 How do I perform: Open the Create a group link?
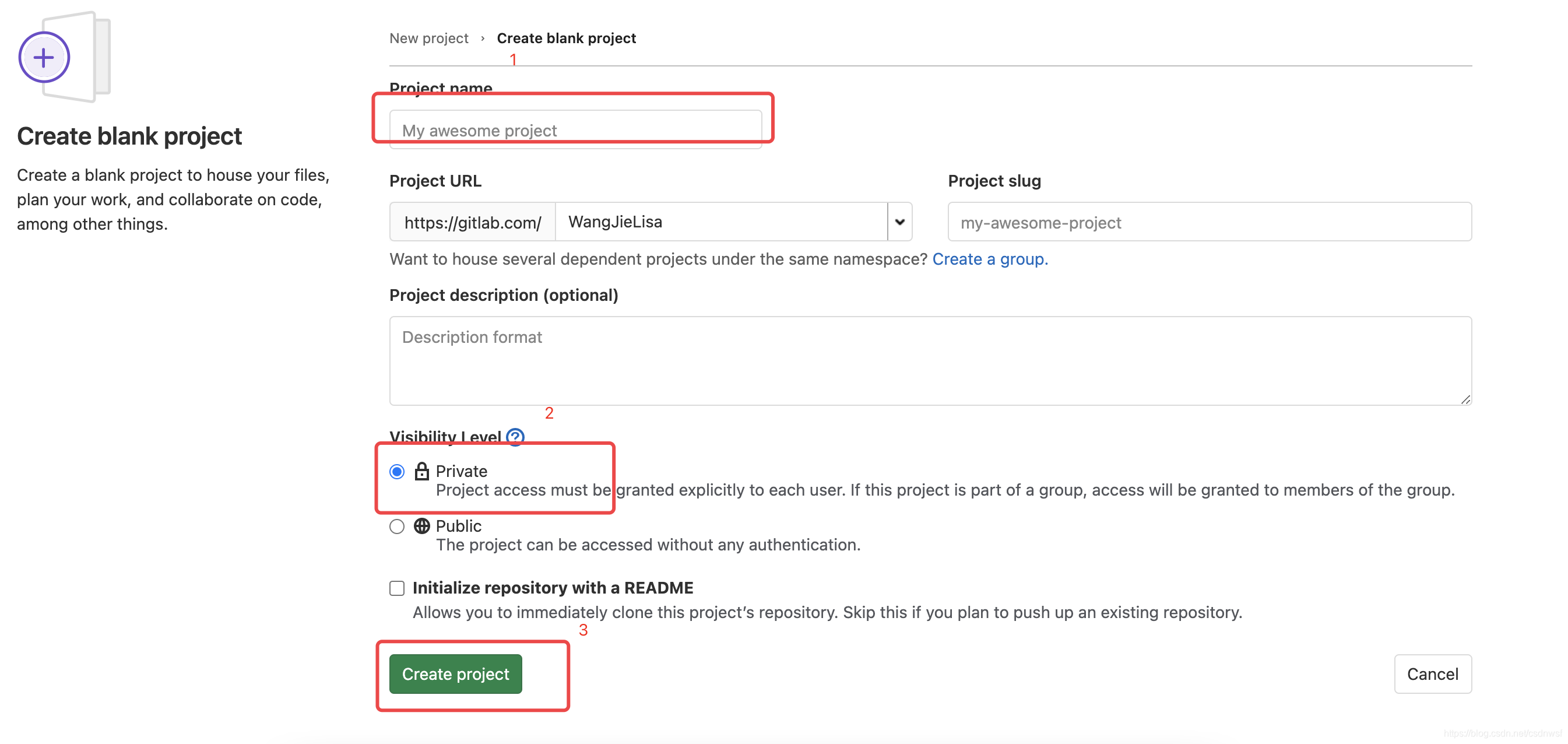click(x=990, y=259)
